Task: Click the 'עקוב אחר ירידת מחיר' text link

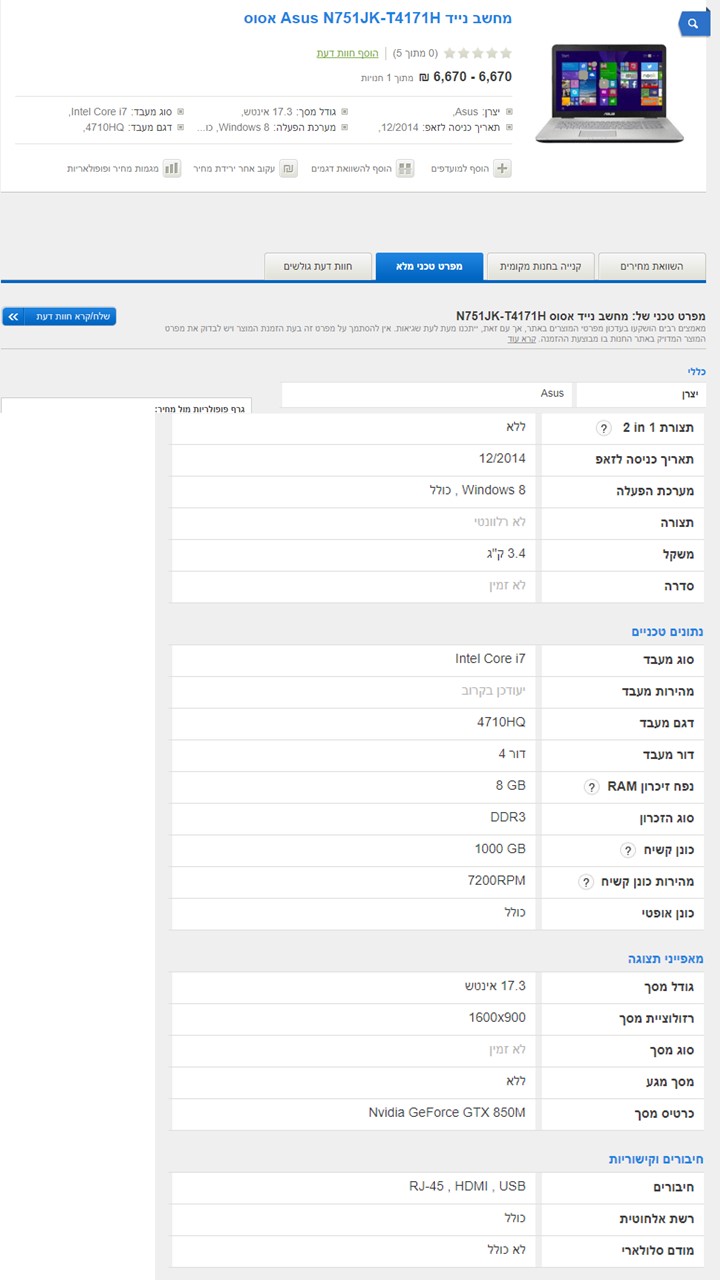Action: (x=234, y=169)
